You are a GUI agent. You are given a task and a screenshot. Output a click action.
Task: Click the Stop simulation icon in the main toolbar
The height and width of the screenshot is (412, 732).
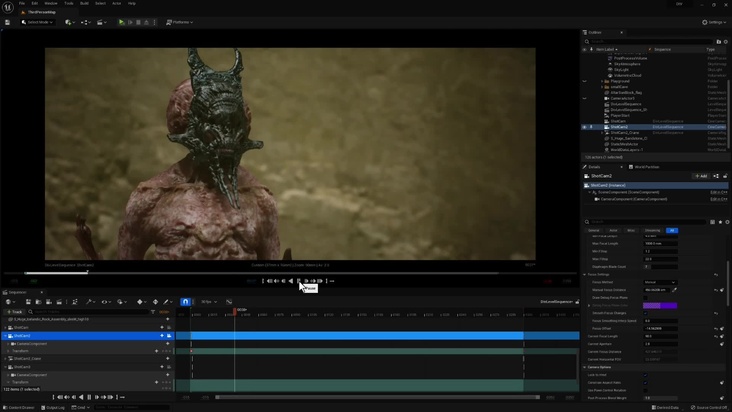point(138,22)
